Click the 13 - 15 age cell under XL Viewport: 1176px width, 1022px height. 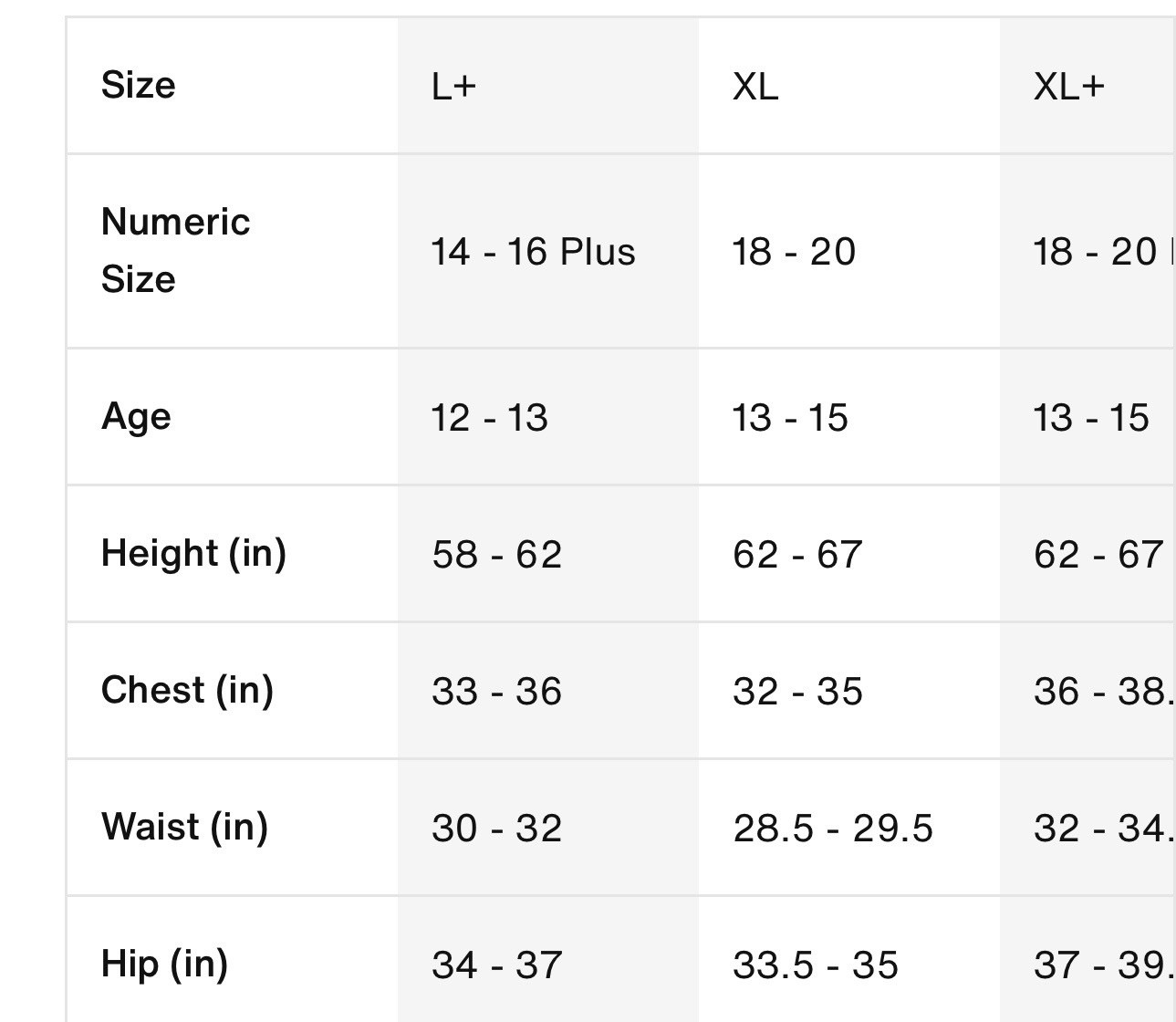(x=848, y=417)
